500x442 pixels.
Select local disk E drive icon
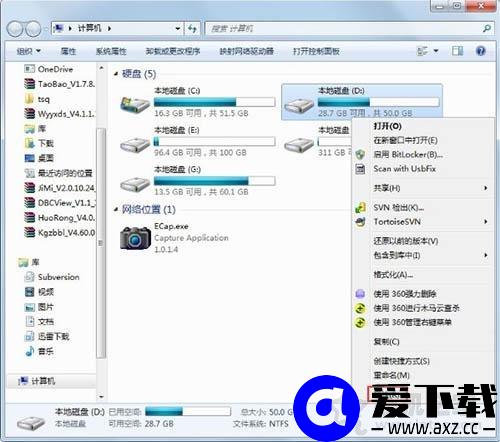click(135, 144)
